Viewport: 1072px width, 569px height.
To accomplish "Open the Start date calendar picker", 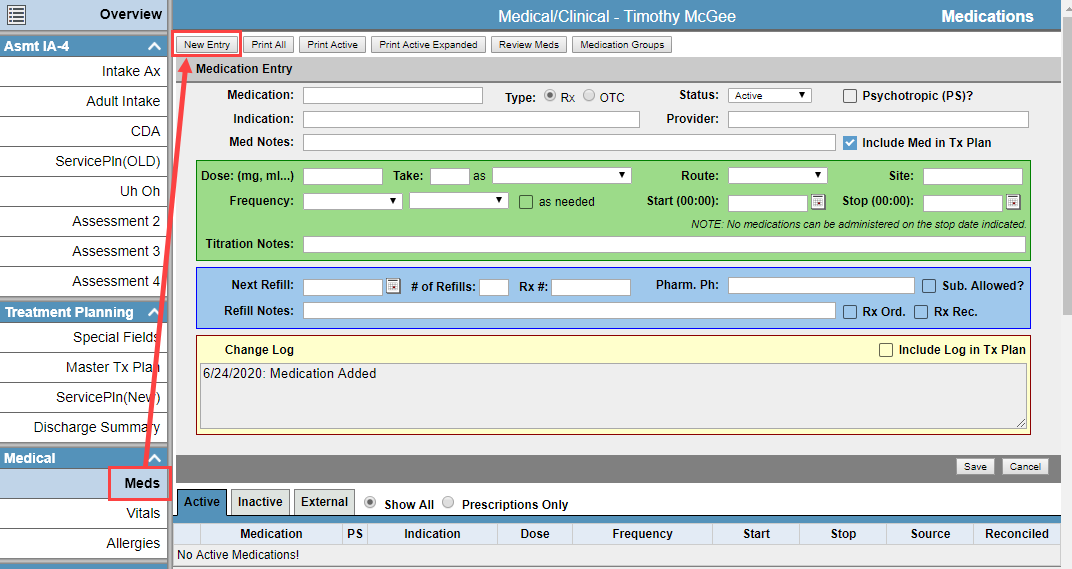I will (818, 202).
